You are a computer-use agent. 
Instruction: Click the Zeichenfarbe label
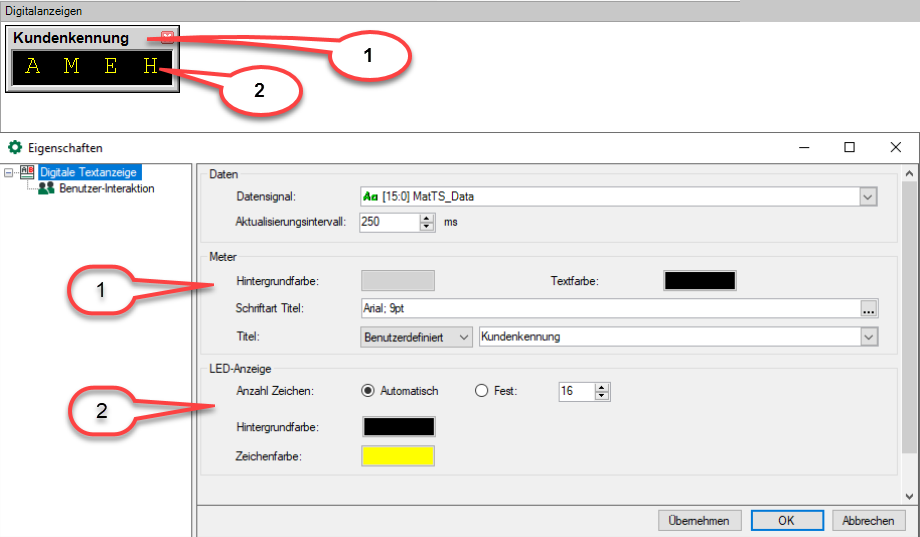(x=269, y=456)
